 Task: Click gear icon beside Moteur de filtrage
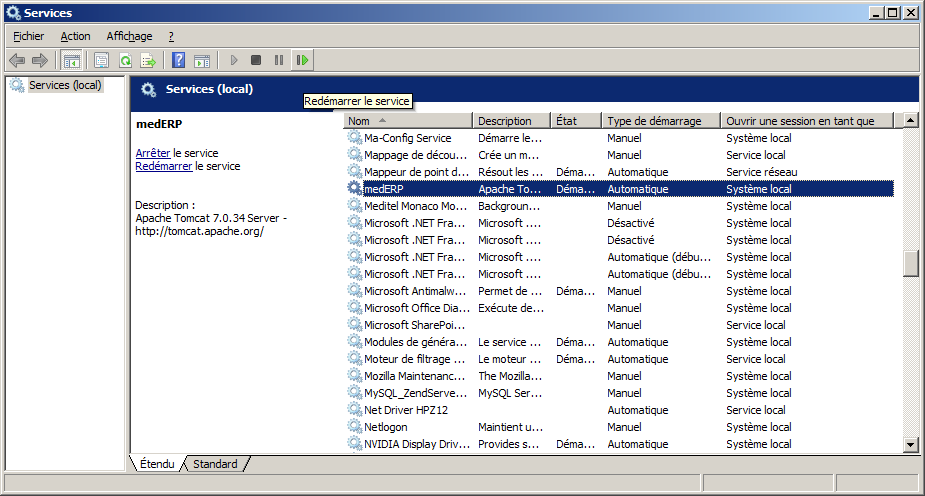[354, 358]
